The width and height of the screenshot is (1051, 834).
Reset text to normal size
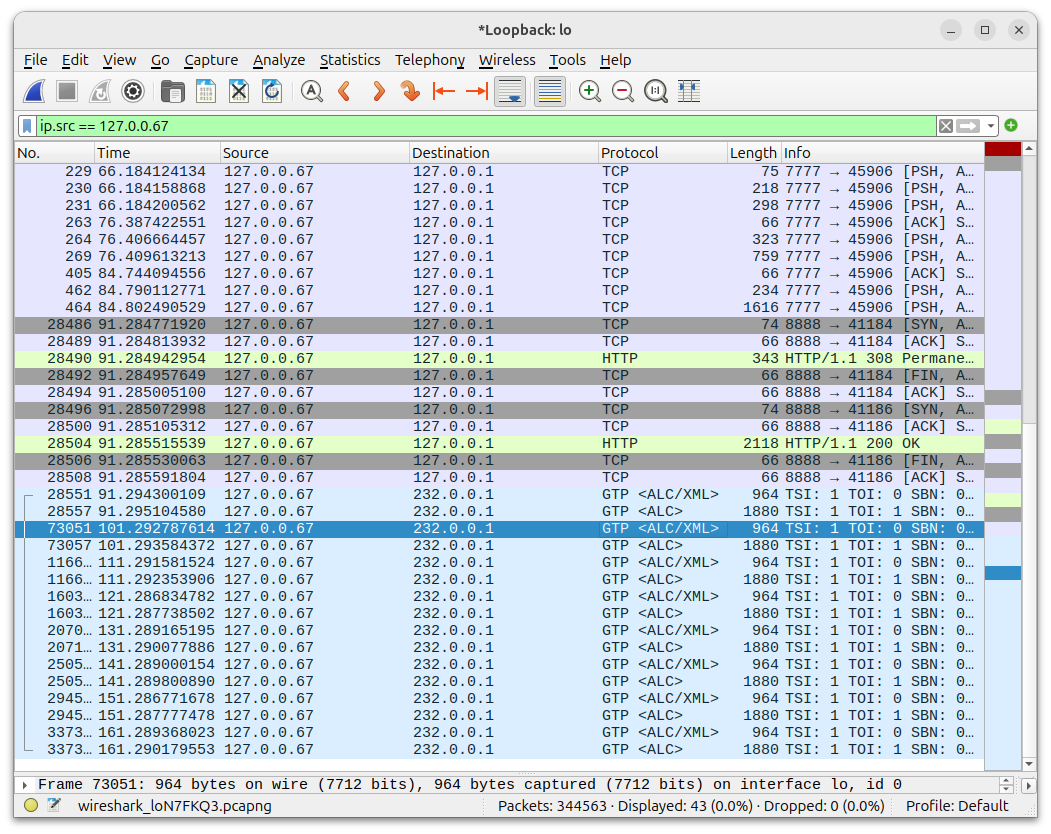[x=656, y=91]
